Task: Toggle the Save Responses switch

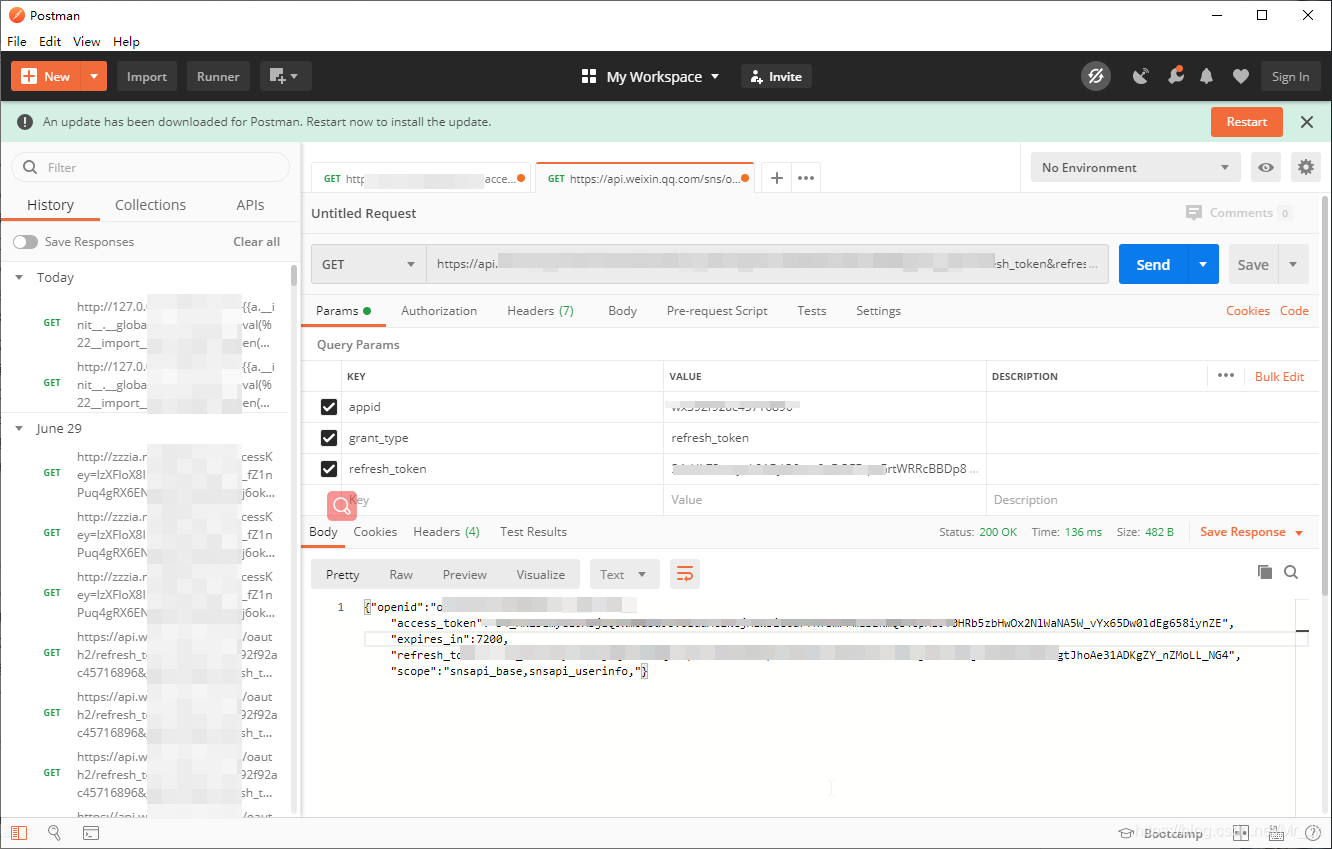Action: (25, 242)
